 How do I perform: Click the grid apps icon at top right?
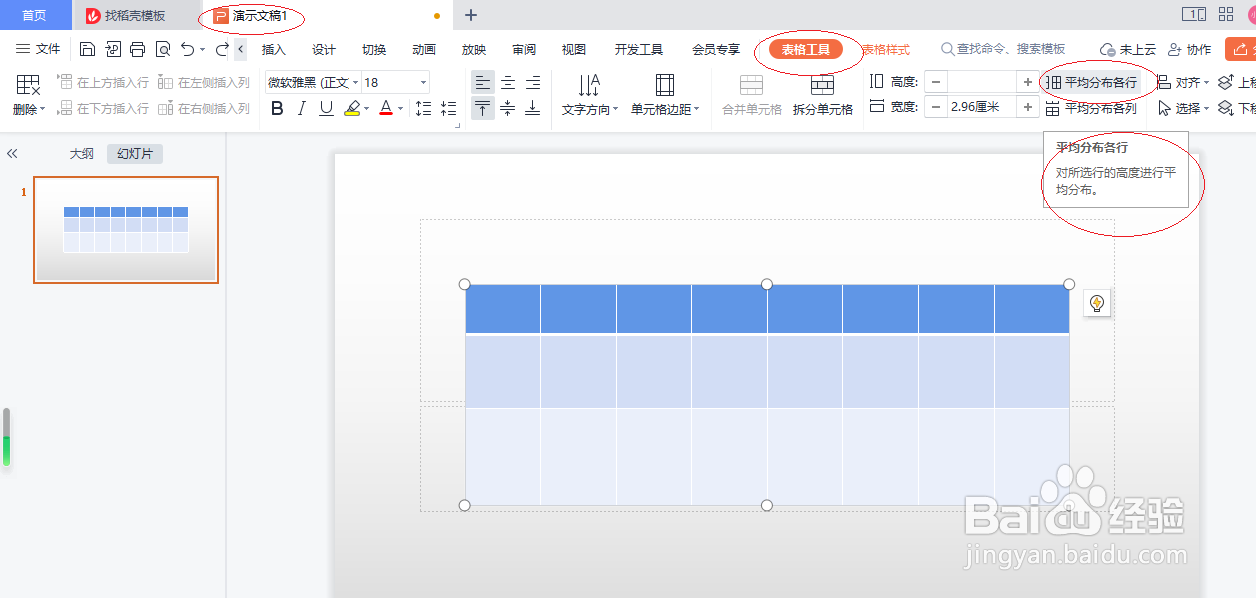1226,14
